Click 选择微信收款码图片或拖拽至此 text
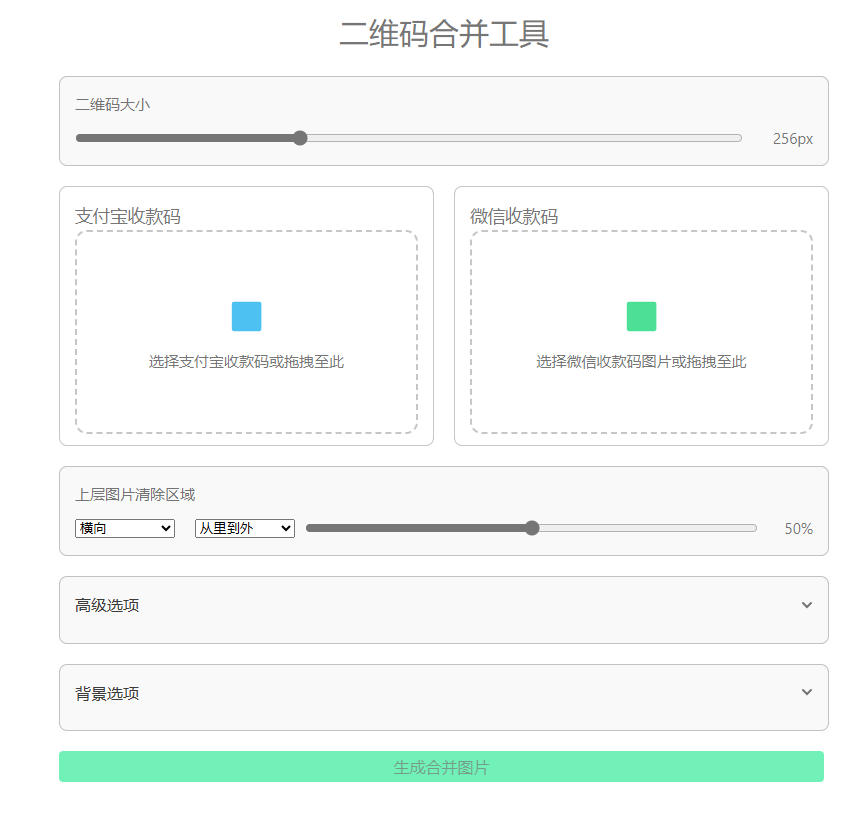 (641, 362)
